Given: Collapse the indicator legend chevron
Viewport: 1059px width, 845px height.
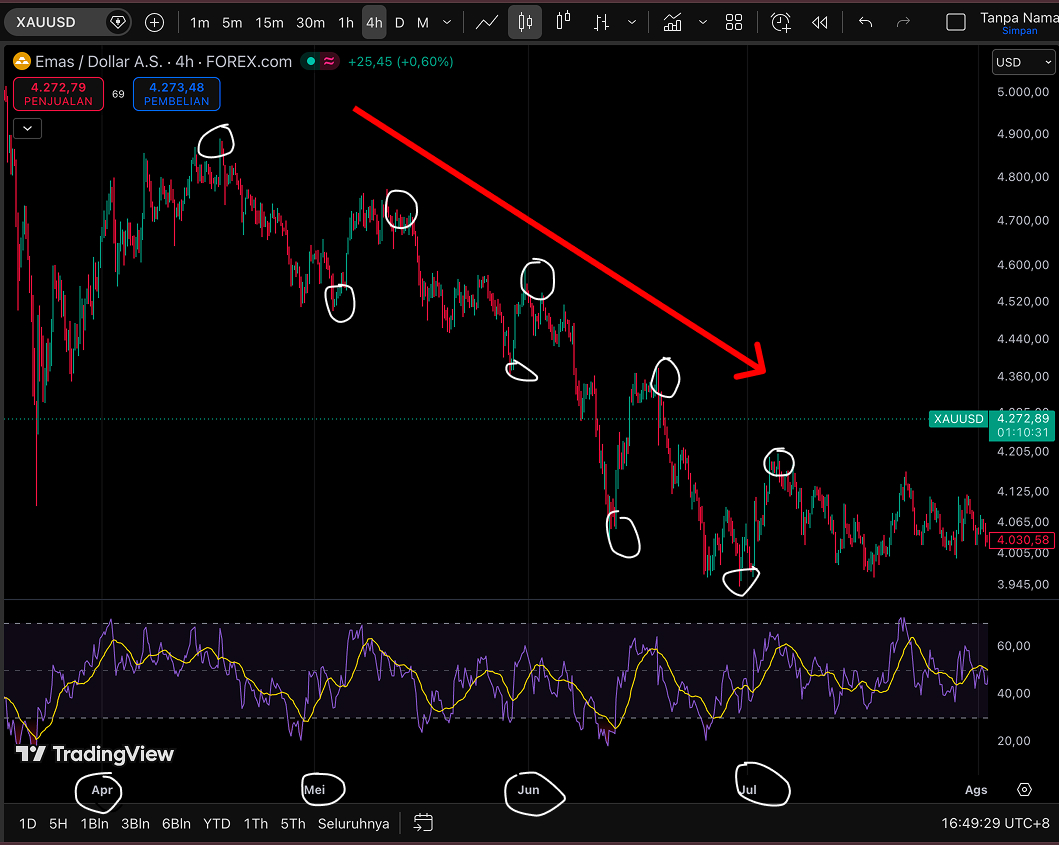Looking at the screenshot, I should 28,128.
